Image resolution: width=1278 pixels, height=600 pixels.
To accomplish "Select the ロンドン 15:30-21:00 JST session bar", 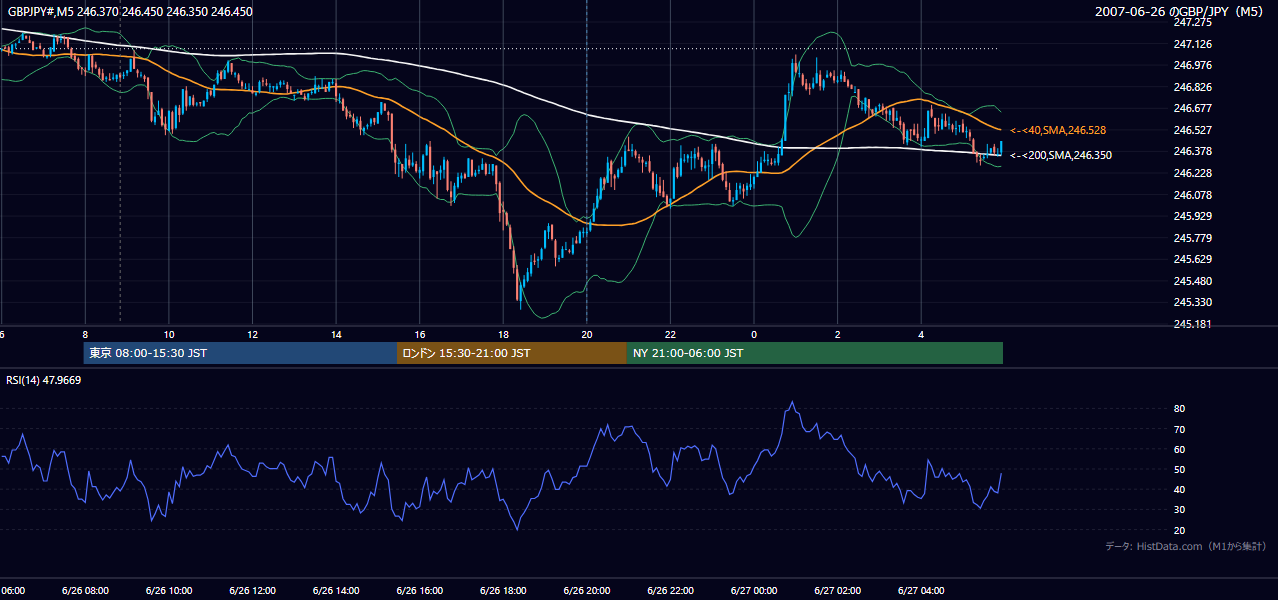I will point(512,353).
